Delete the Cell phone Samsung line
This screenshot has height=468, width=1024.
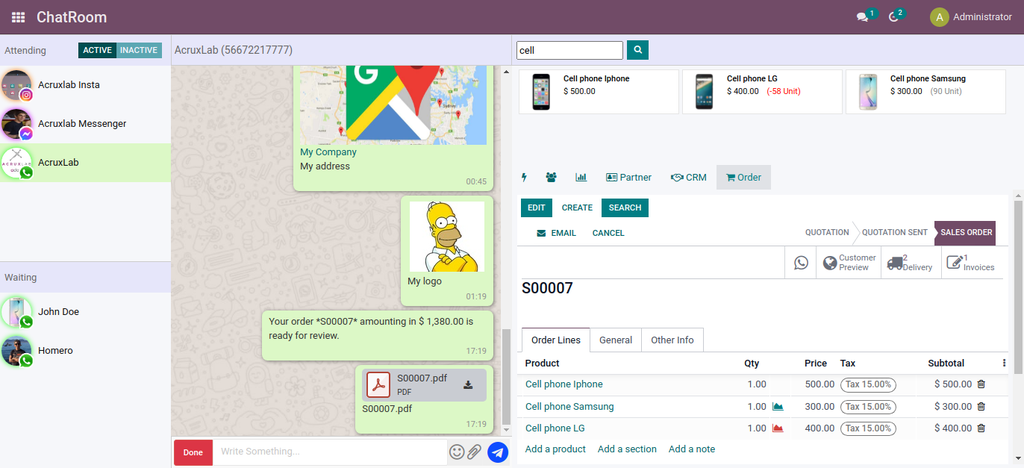(981, 407)
